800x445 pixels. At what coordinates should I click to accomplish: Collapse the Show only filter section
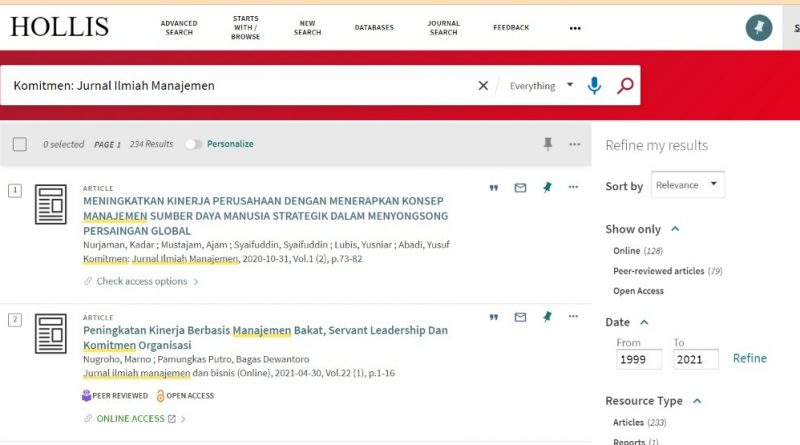pyautogui.click(x=675, y=229)
